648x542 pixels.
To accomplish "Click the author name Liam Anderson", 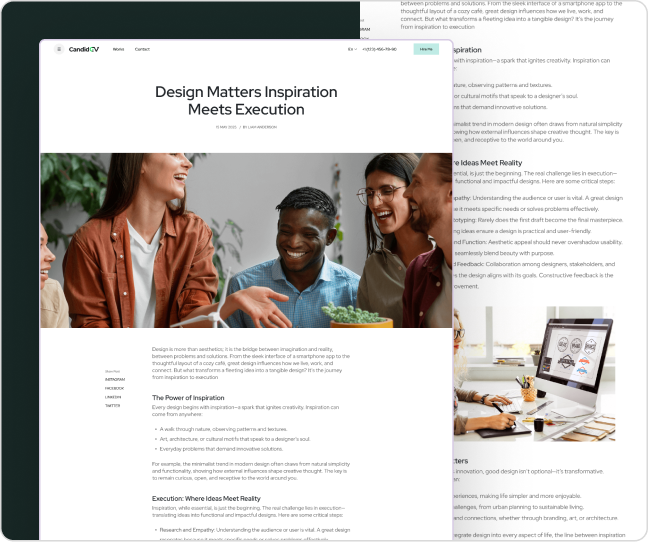I will 260,127.
